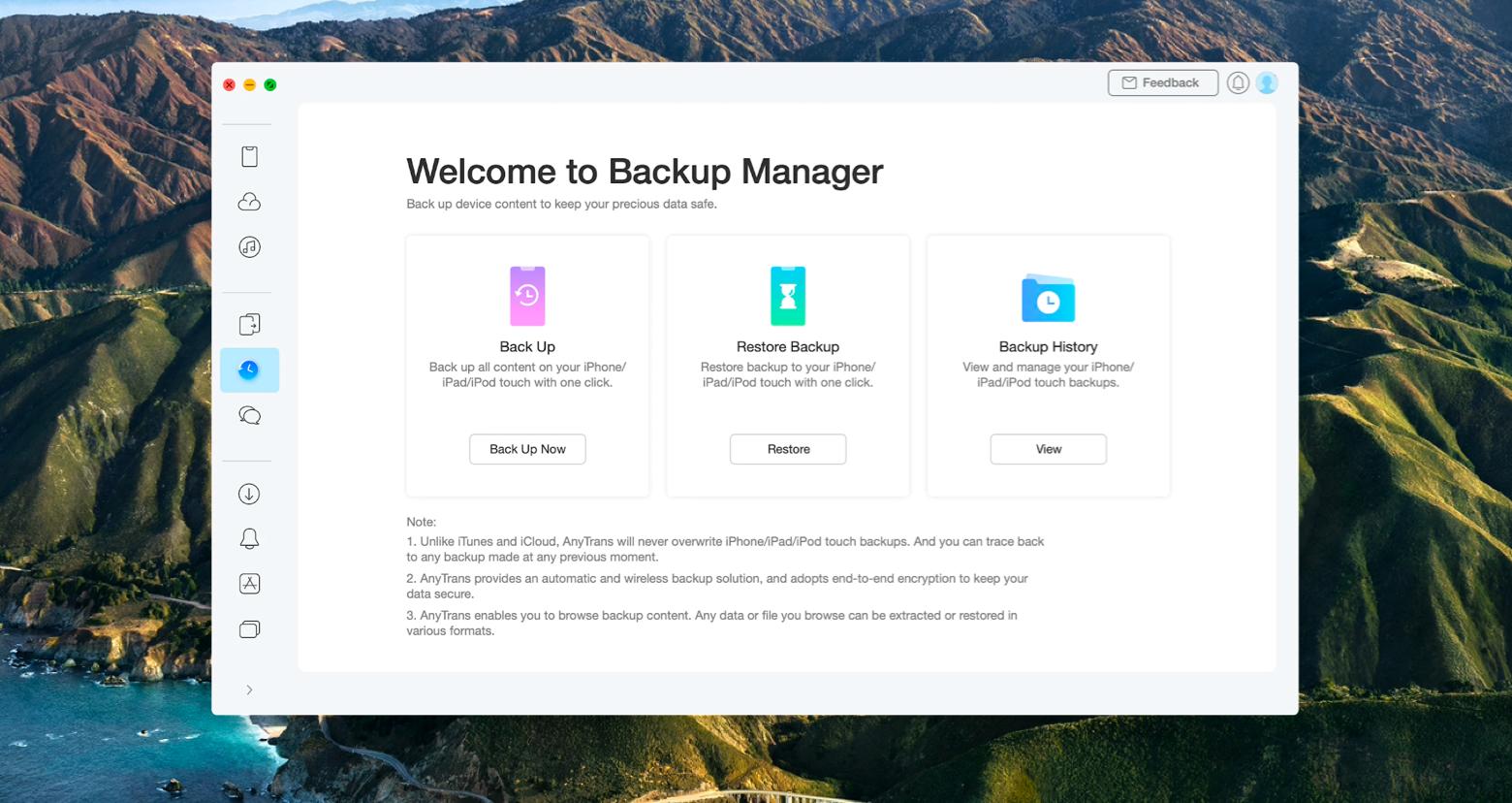Click note 2 about end-to-end encryption

tap(717, 586)
